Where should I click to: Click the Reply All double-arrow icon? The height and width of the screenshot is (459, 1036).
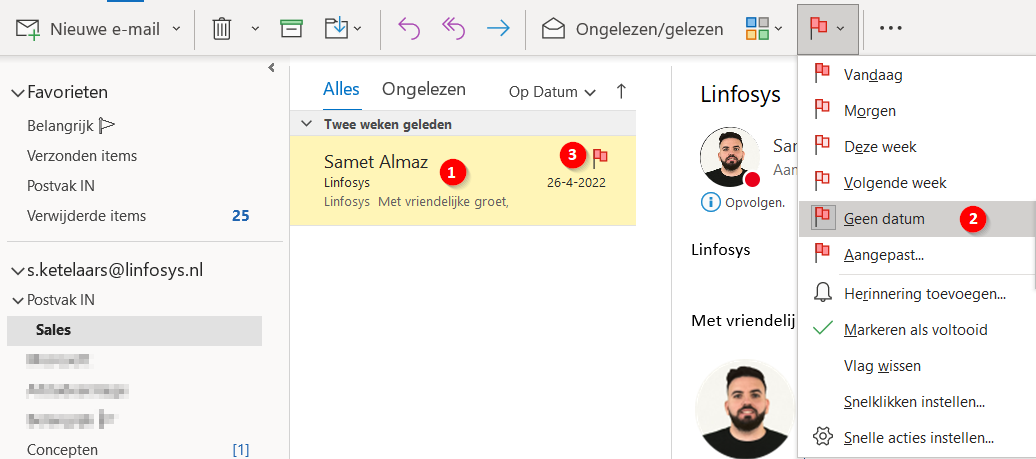tap(453, 29)
